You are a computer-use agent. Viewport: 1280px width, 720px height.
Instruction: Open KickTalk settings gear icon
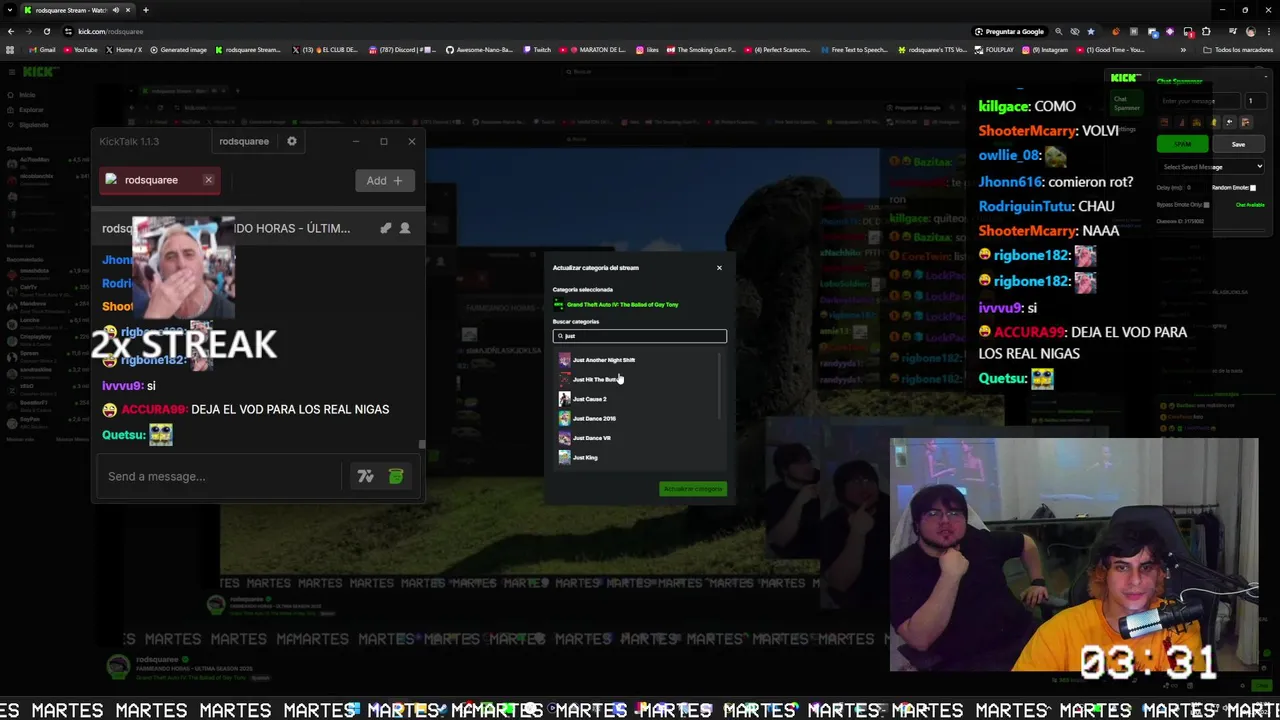292,141
